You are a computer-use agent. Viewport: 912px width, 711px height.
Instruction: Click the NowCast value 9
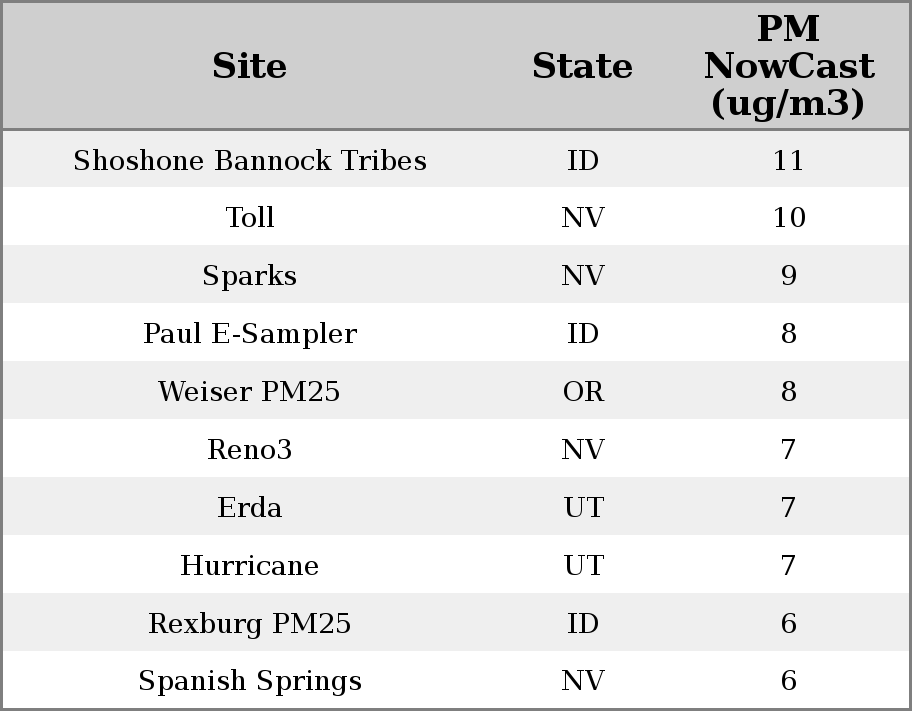pos(788,276)
